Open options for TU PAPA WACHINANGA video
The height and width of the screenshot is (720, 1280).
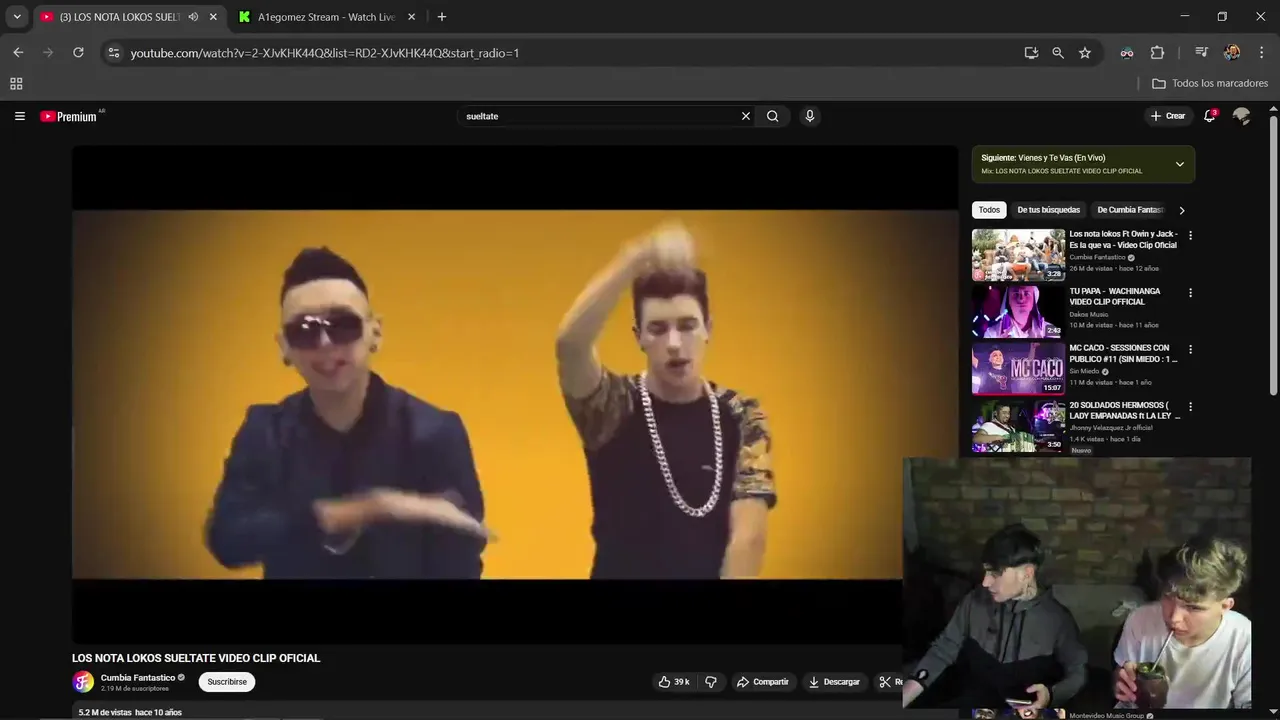coord(1190,293)
